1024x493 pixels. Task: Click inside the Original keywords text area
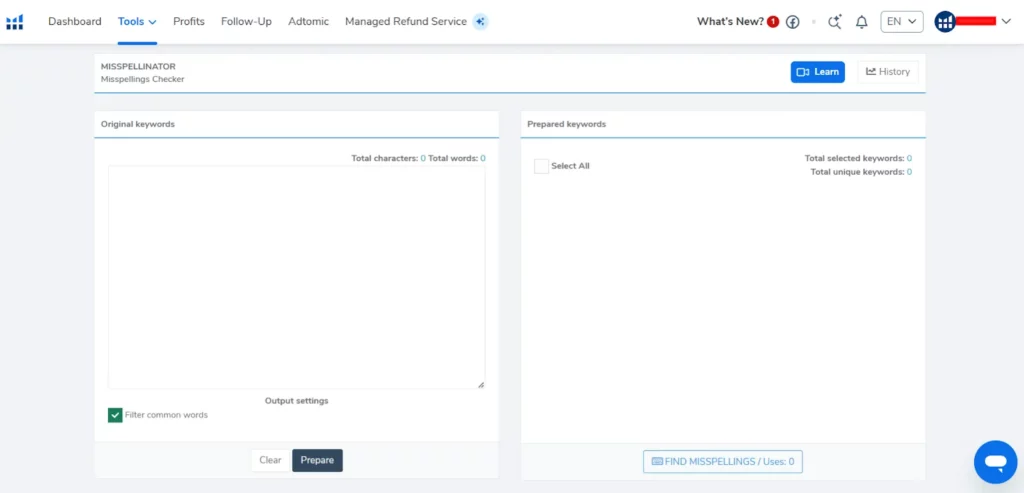pos(296,277)
